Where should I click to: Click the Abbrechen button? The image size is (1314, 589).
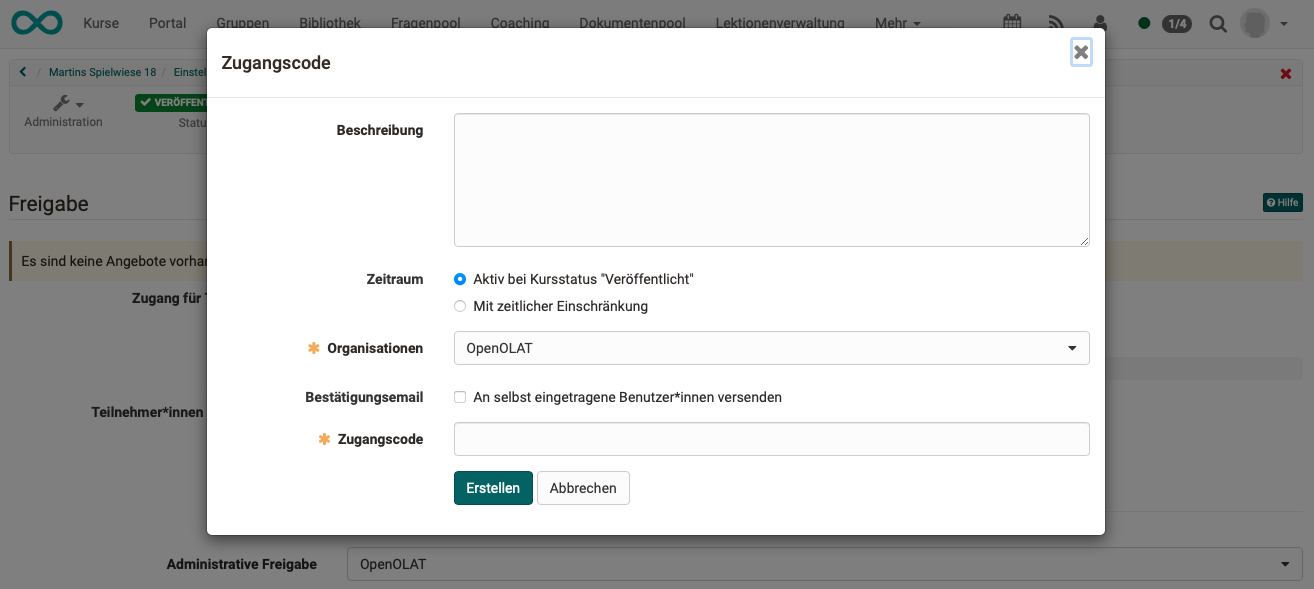click(583, 488)
